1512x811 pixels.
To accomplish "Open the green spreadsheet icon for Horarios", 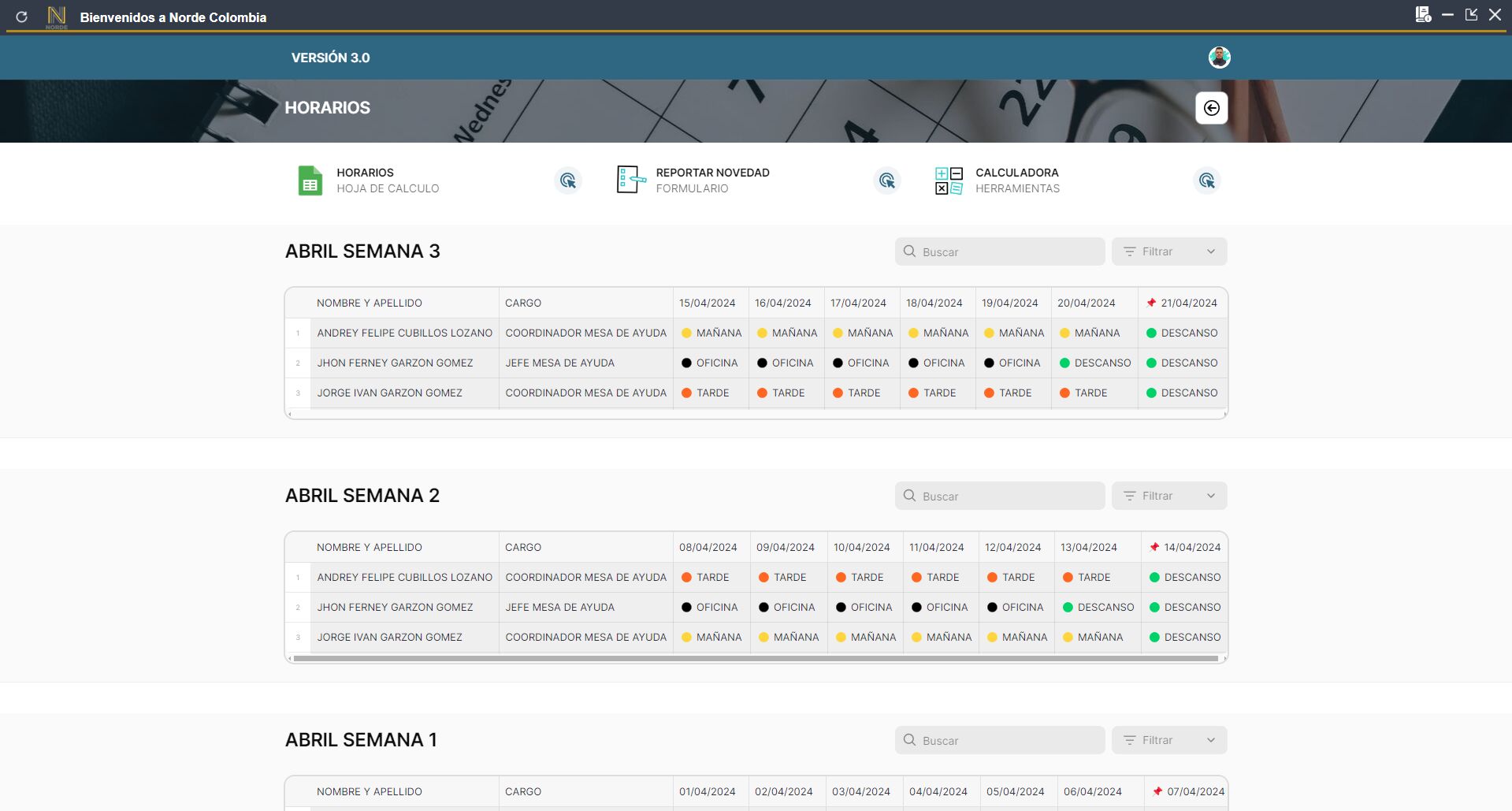I will 310,180.
